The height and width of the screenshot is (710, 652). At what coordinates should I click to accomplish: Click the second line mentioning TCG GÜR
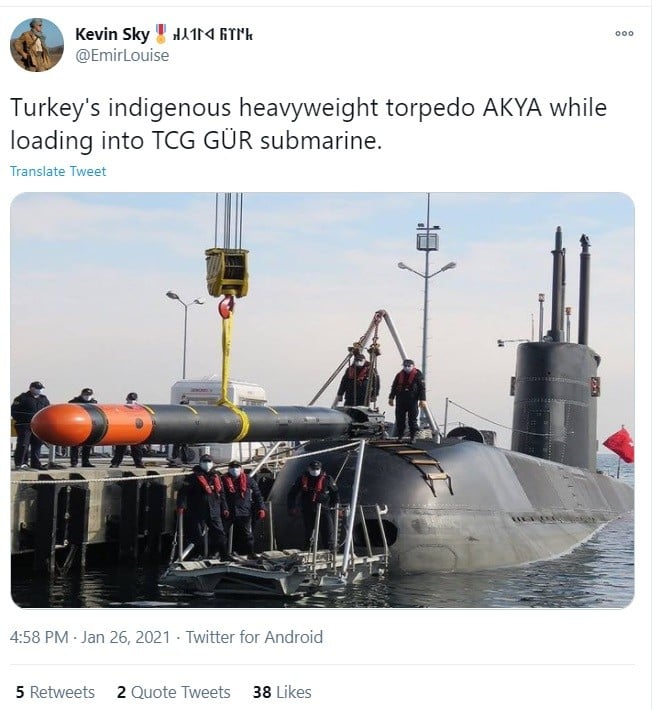tap(196, 140)
